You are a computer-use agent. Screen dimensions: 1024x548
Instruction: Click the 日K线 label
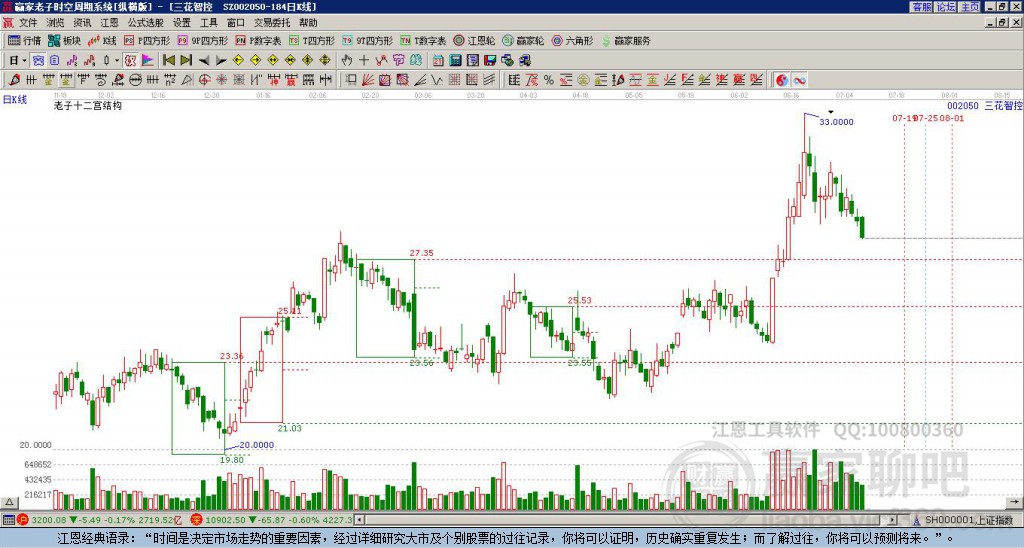coord(15,100)
